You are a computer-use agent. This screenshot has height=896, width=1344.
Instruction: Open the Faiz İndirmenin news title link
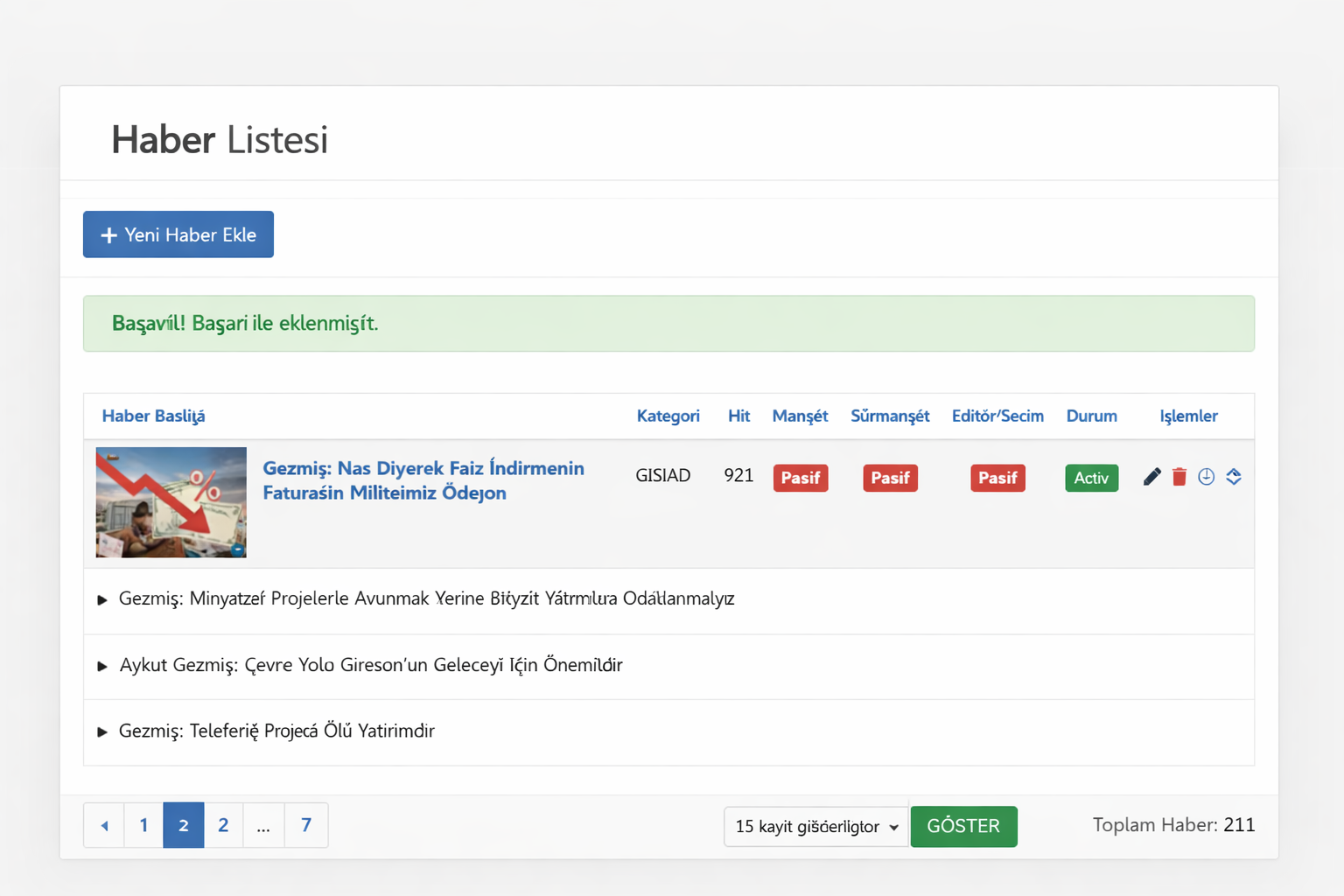click(x=423, y=480)
